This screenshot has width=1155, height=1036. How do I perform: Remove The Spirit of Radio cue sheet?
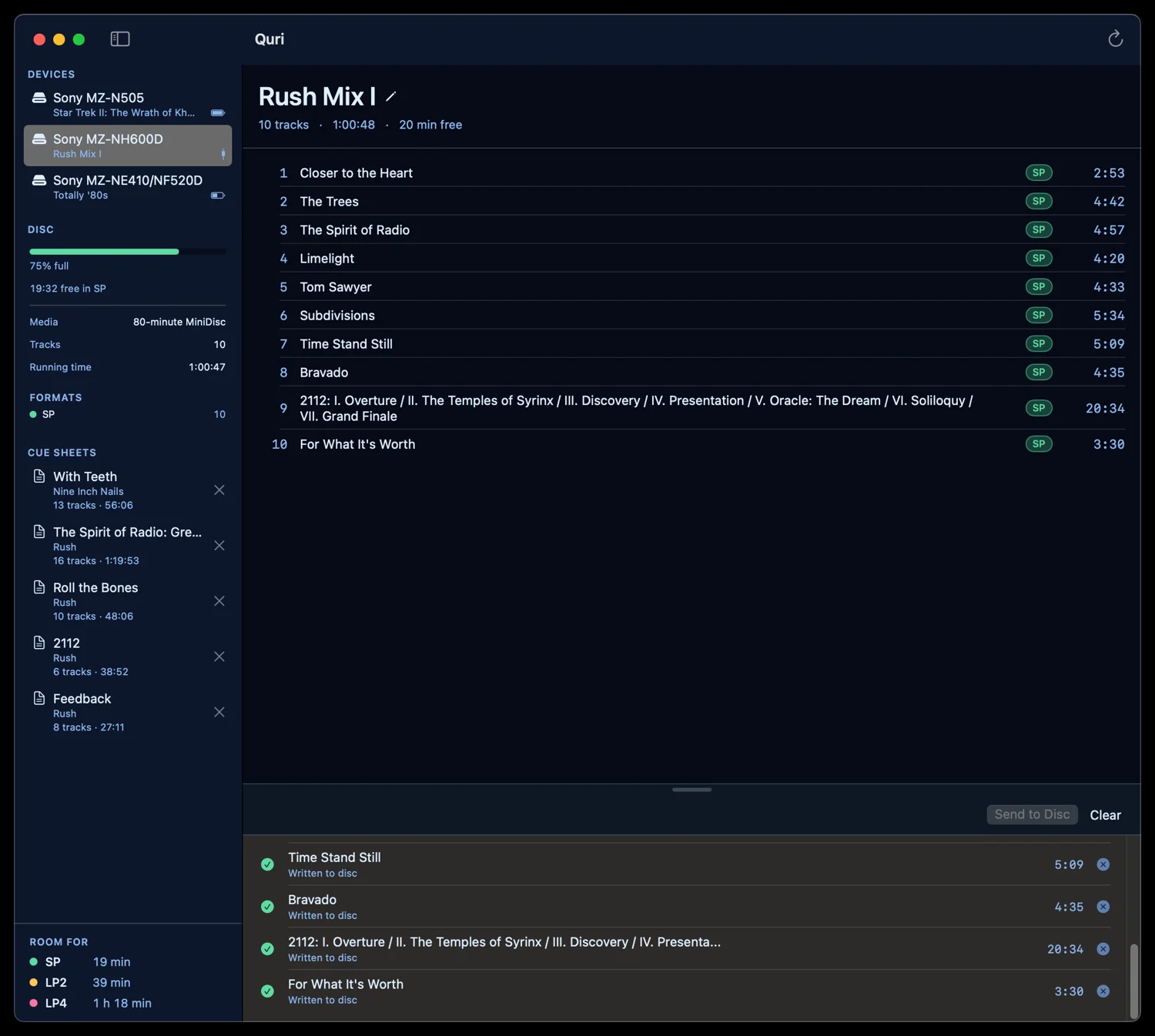[219, 546]
